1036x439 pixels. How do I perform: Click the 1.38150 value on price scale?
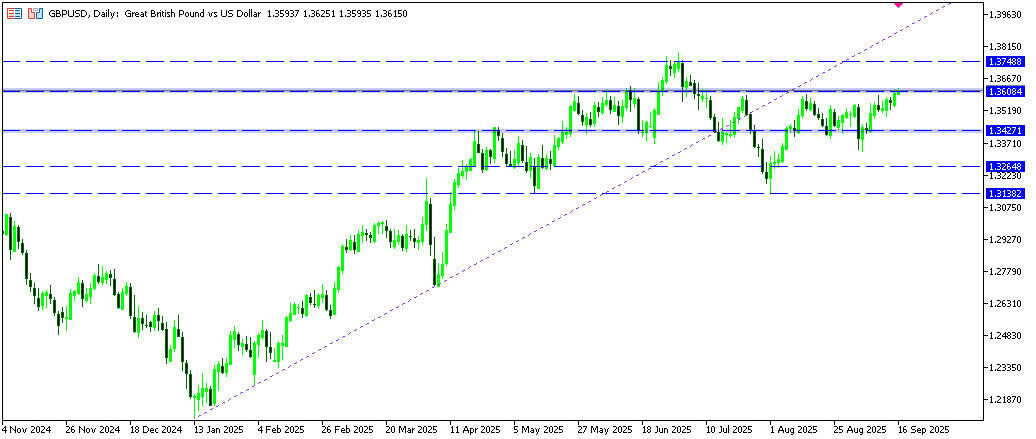coord(1005,46)
